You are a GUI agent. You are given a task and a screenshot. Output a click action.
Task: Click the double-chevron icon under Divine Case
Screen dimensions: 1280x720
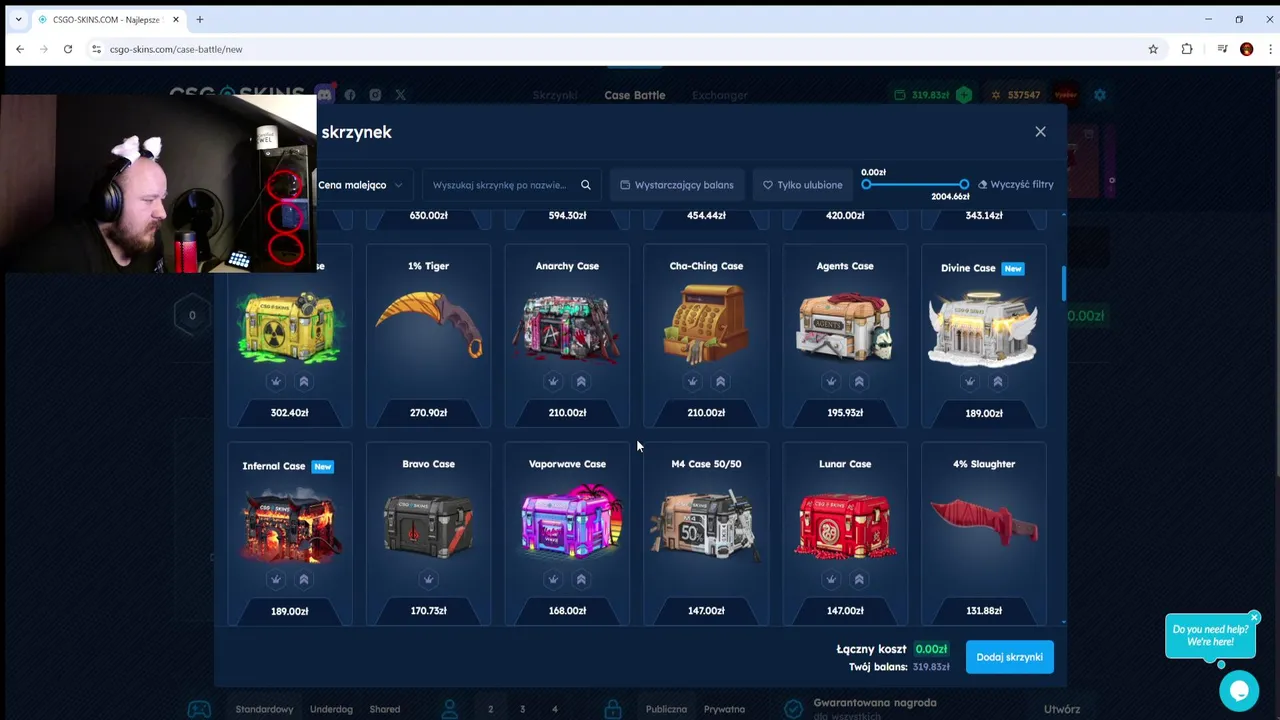pos(998,381)
